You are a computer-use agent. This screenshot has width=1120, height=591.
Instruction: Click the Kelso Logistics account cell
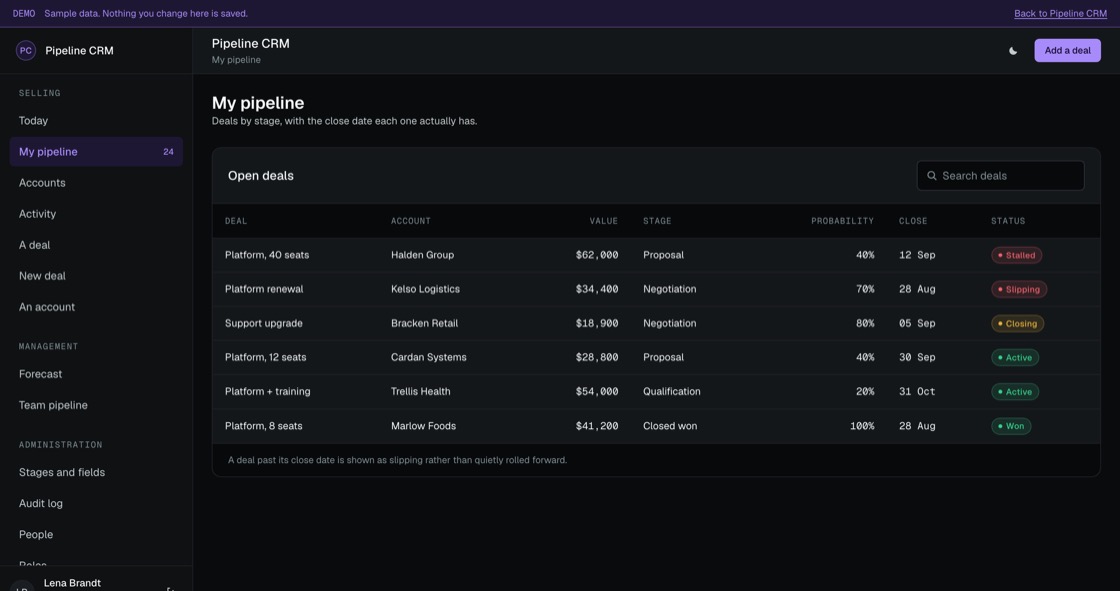426,289
